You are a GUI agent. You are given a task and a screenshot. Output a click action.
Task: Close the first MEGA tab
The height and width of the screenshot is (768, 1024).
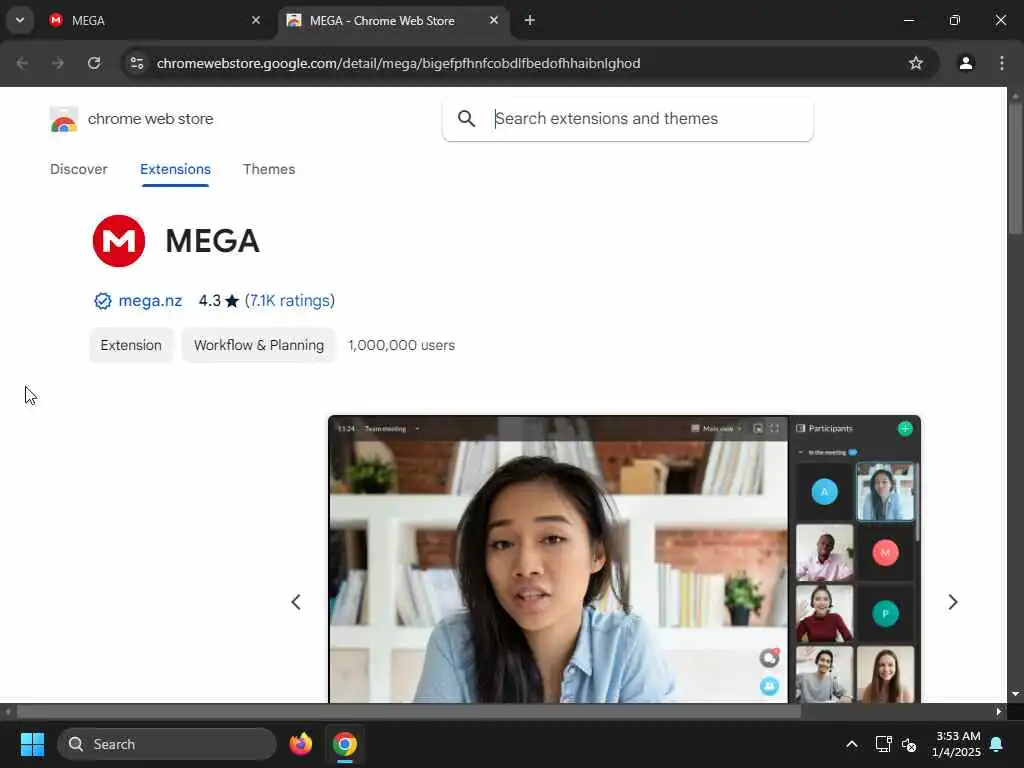[x=256, y=20]
